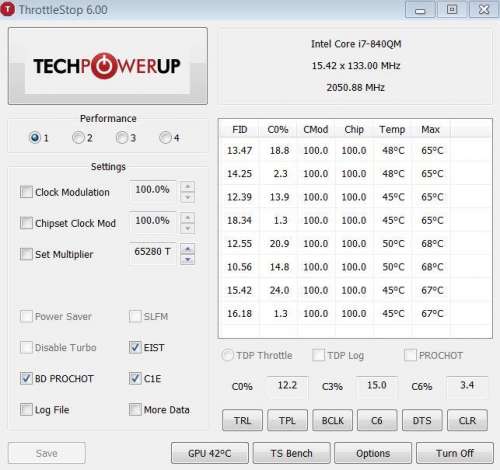Click the CLR button to reset values
The width and height of the screenshot is (500, 470).
[x=467, y=420]
